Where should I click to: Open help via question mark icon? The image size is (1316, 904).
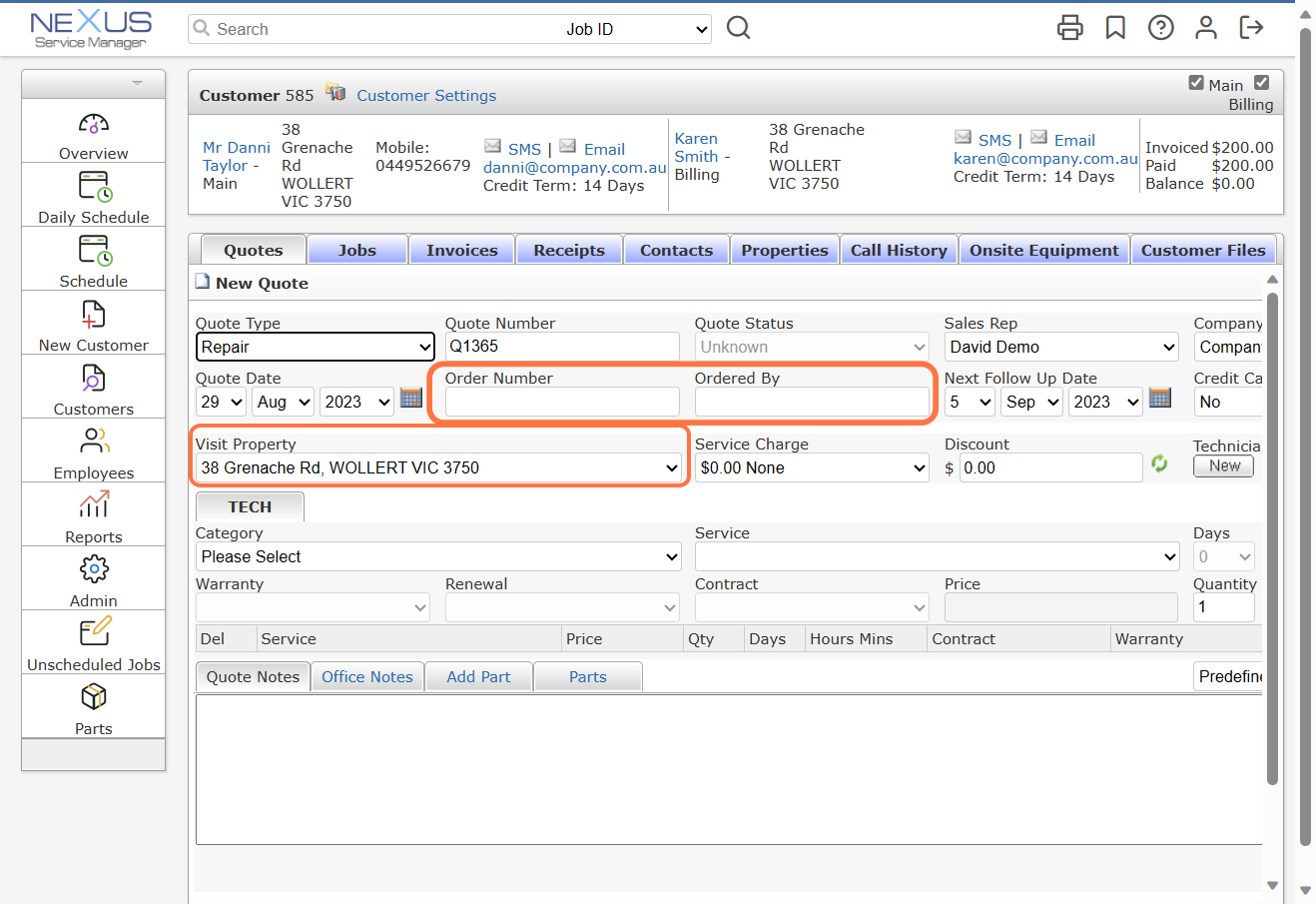[x=1161, y=28]
